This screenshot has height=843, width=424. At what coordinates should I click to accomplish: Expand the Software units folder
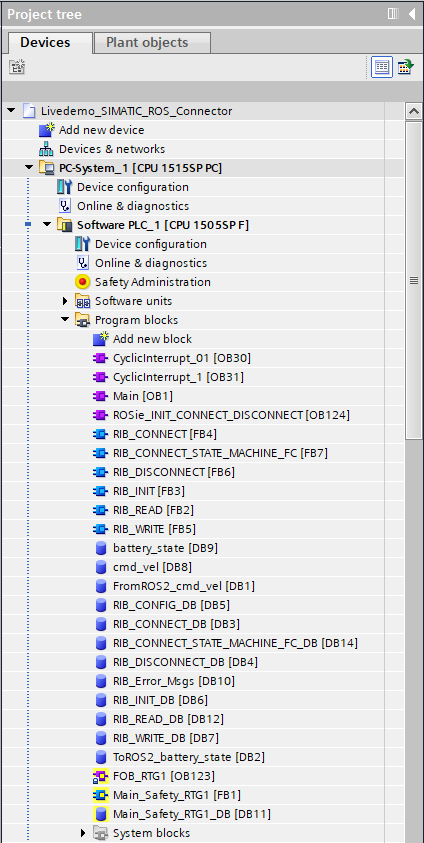66,301
